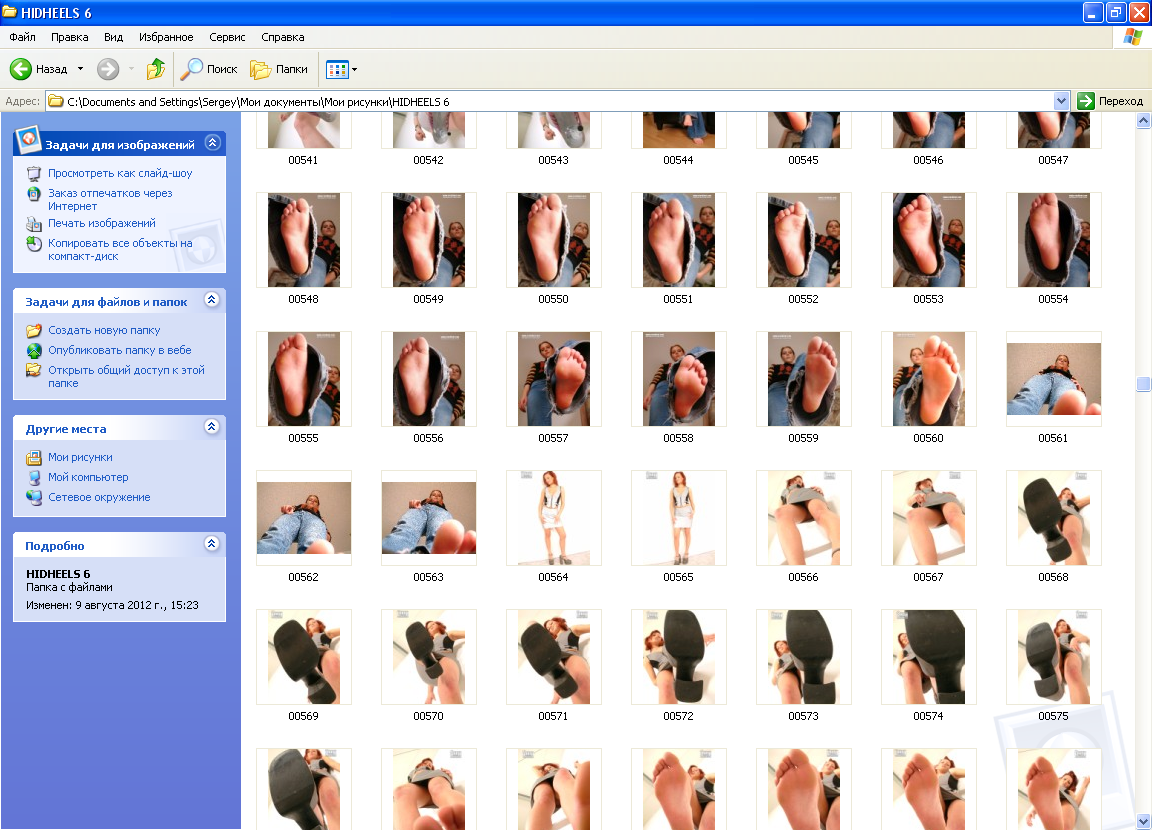This screenshot has height=830, width=1152.
Task: Click the slideshow icon beside Просмотреть как слайд-шоу
Action: 34,173
